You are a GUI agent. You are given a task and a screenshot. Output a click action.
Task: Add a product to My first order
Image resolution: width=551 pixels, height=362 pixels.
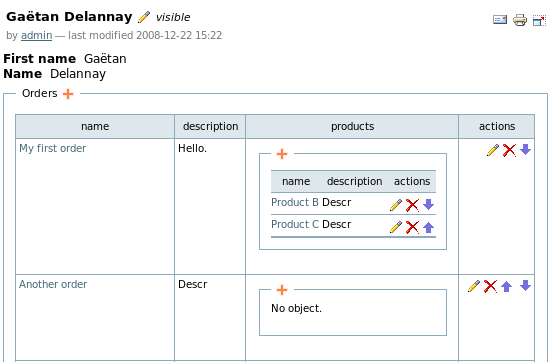pyautogui.click(x=282, y=154)
